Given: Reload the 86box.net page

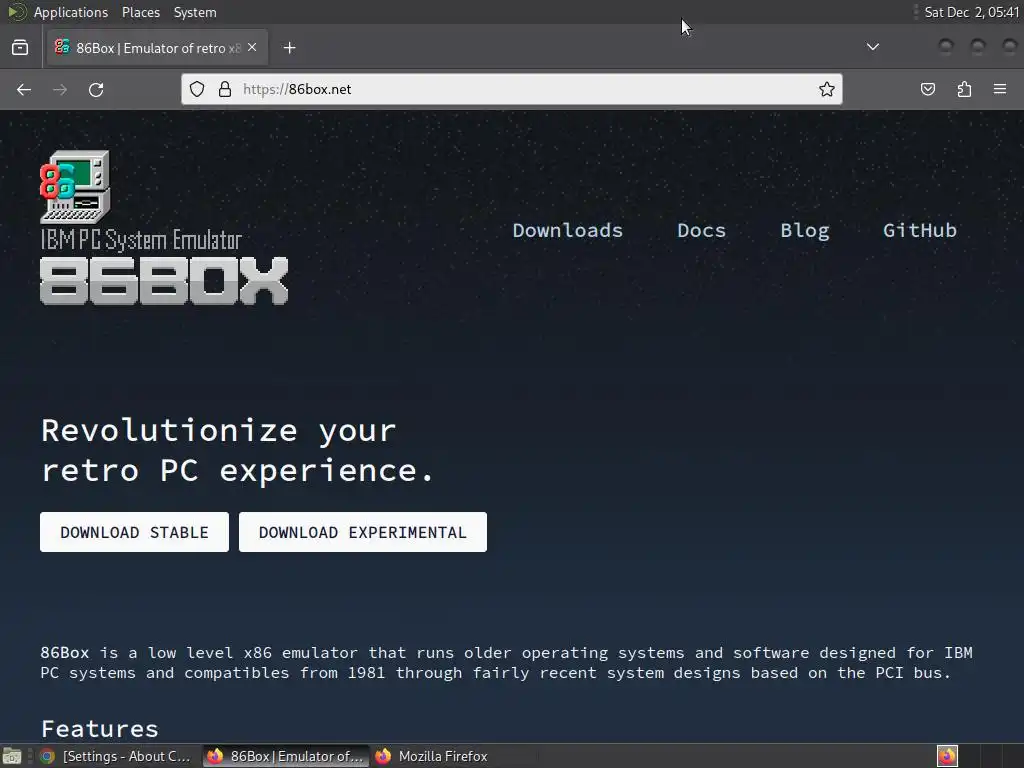Looking at the screenshot, I should click(96, 89).
